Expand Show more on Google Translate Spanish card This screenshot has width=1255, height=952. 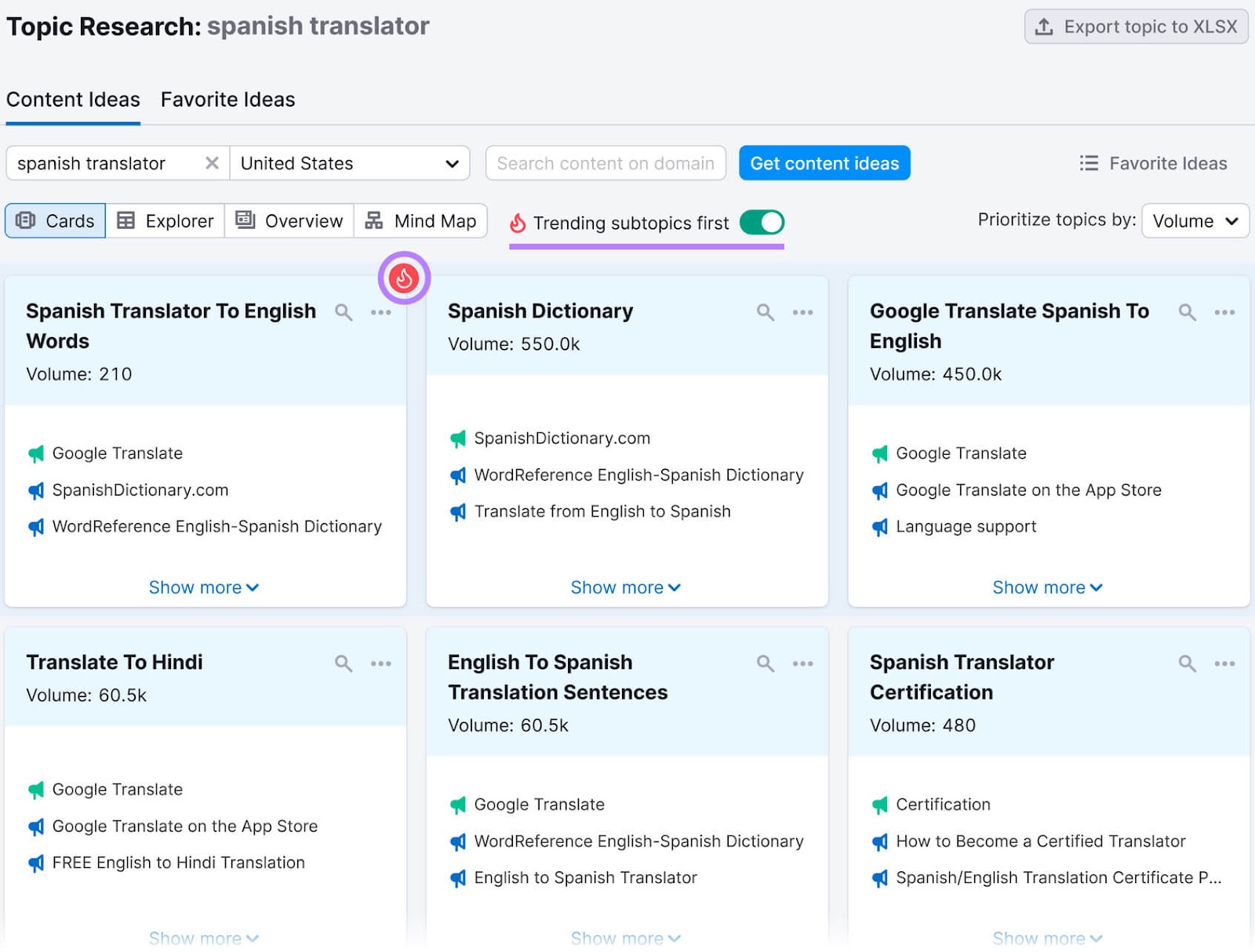click(1047, 587)
